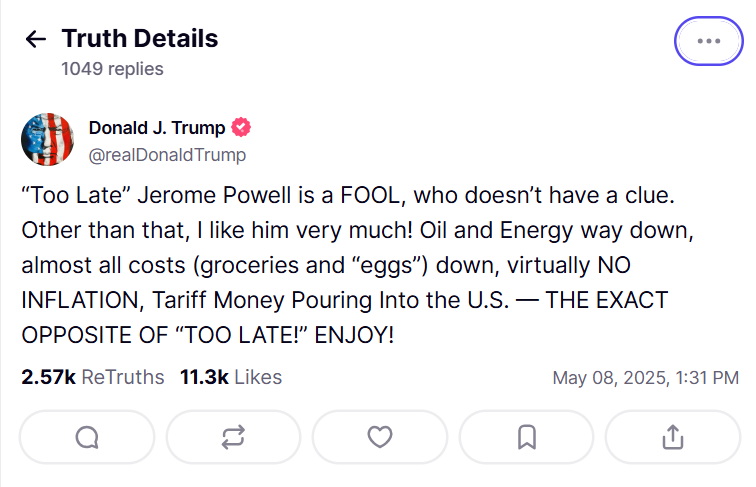Image resolution: width=756 pixels, height=487 pixels.
Task: Bookmark this Truth post
Action: [x=527, y=437]
